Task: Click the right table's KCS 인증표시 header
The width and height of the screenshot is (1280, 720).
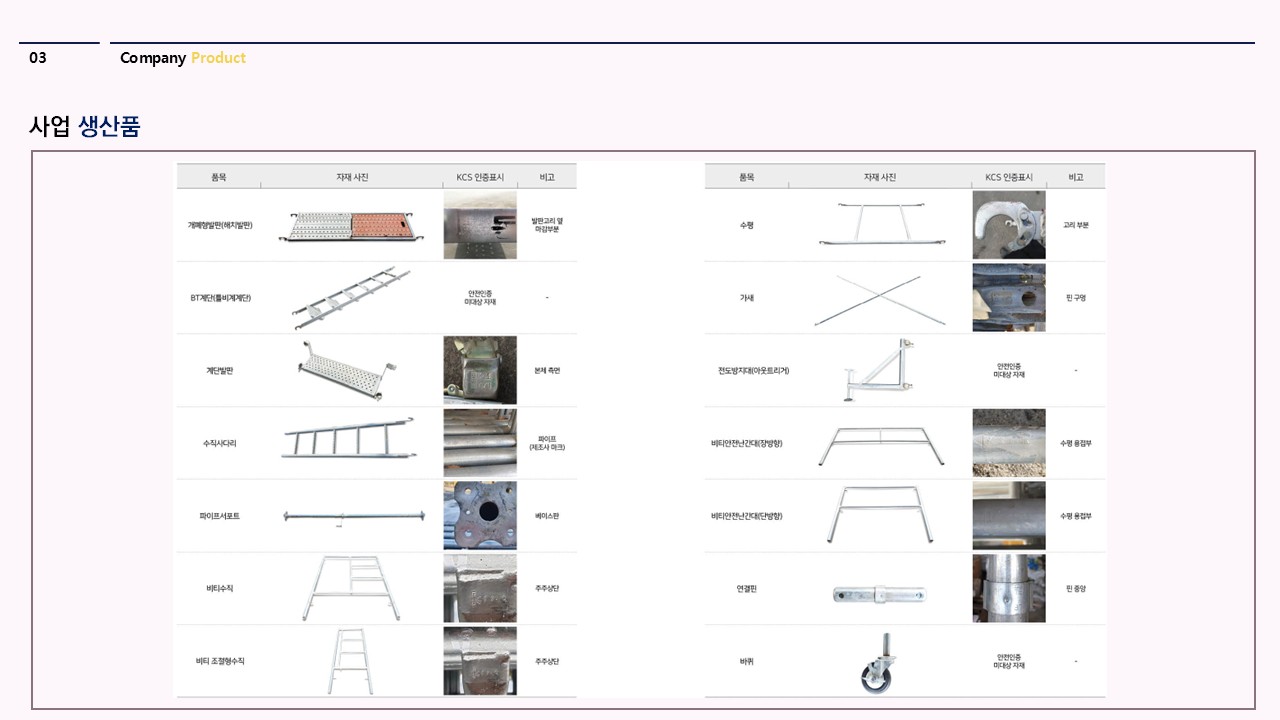Action: [1008, 177]
